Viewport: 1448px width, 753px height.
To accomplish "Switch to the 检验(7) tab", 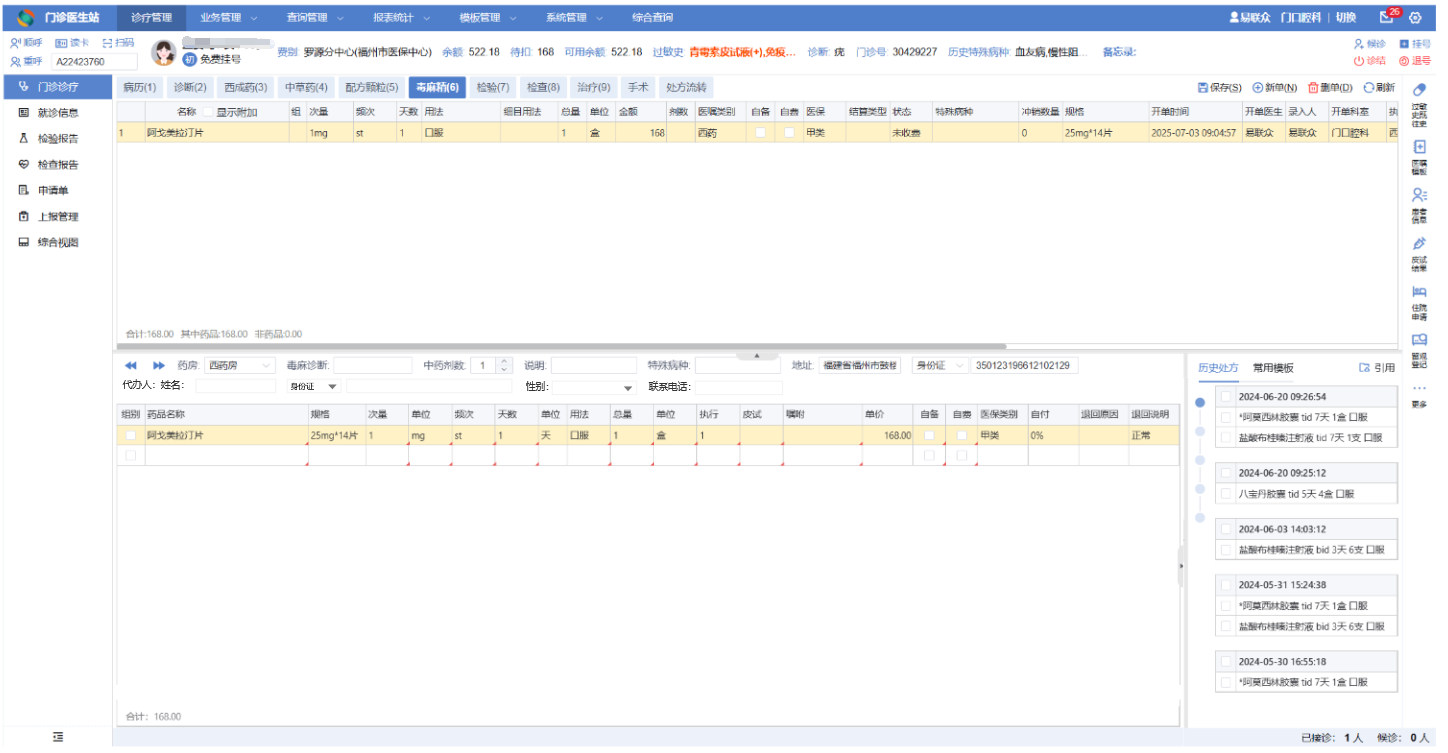I will click(x=494, y=88).
